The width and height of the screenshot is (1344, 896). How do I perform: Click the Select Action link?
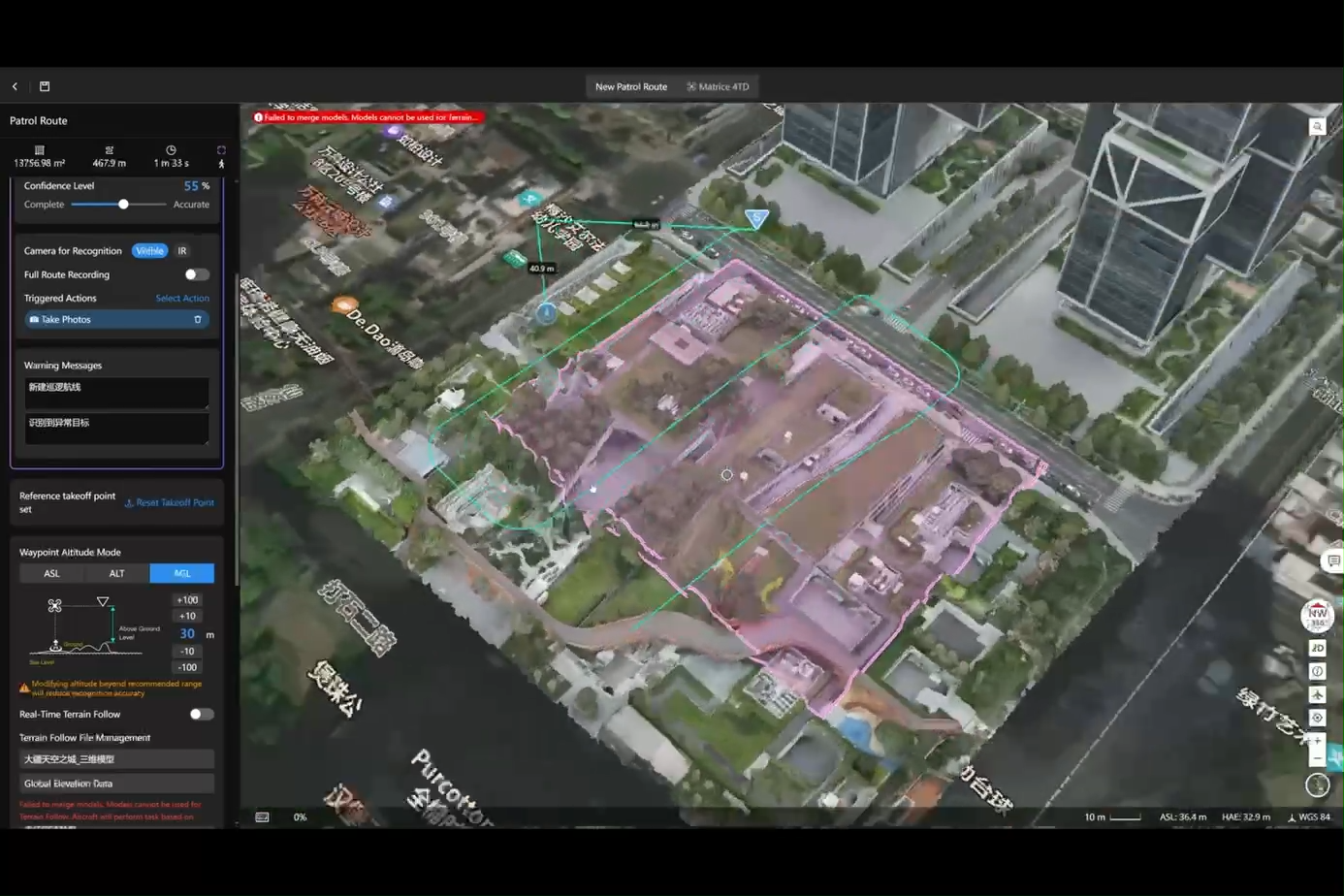pos(182,298)
